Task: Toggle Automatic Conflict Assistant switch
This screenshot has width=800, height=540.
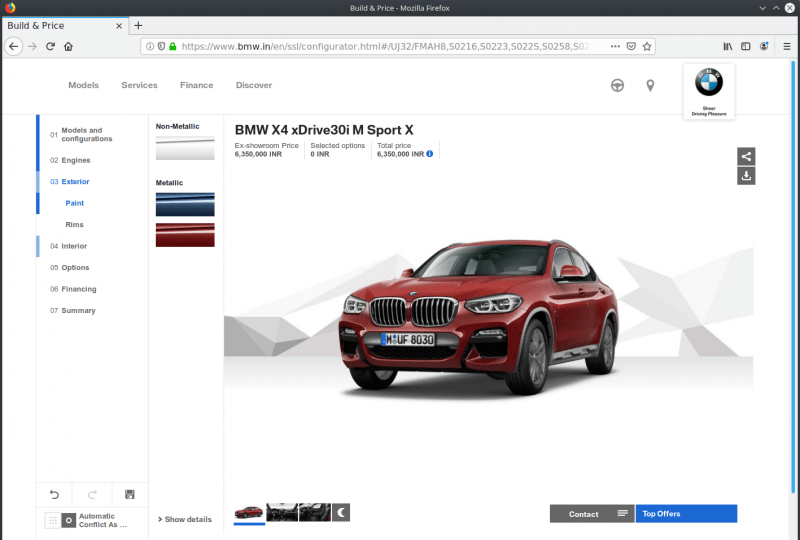Action: (61, 520)
